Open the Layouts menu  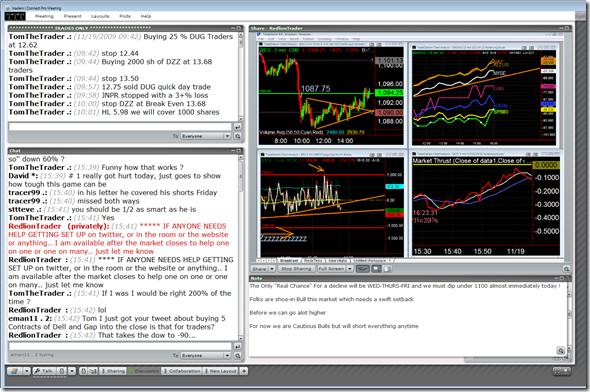point(100,16)
